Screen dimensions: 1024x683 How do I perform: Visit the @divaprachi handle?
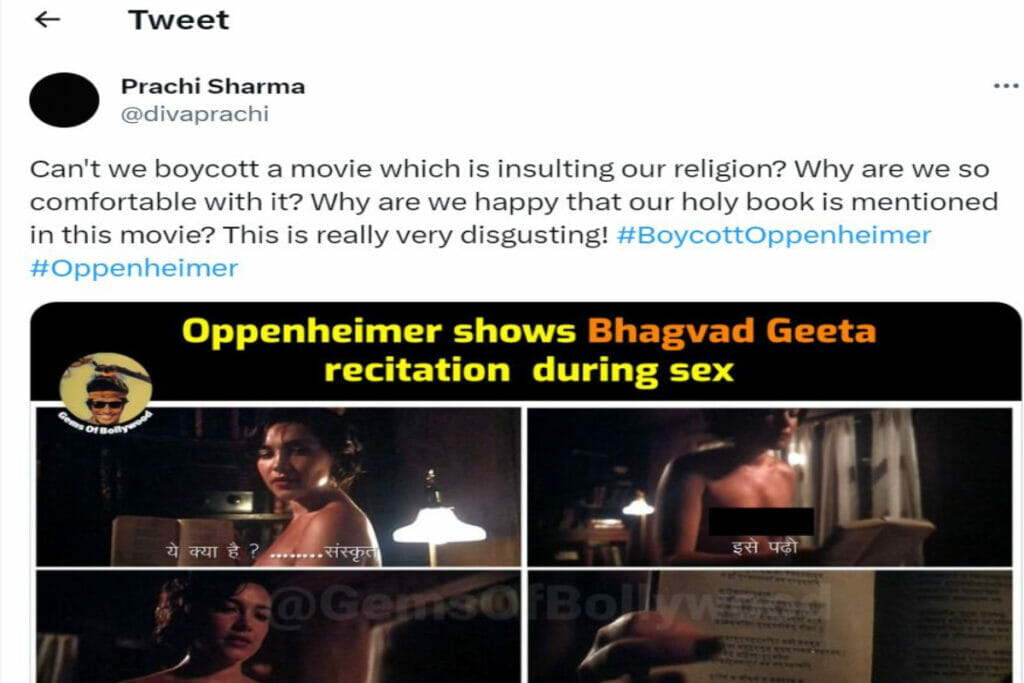(x=195, y=114)
